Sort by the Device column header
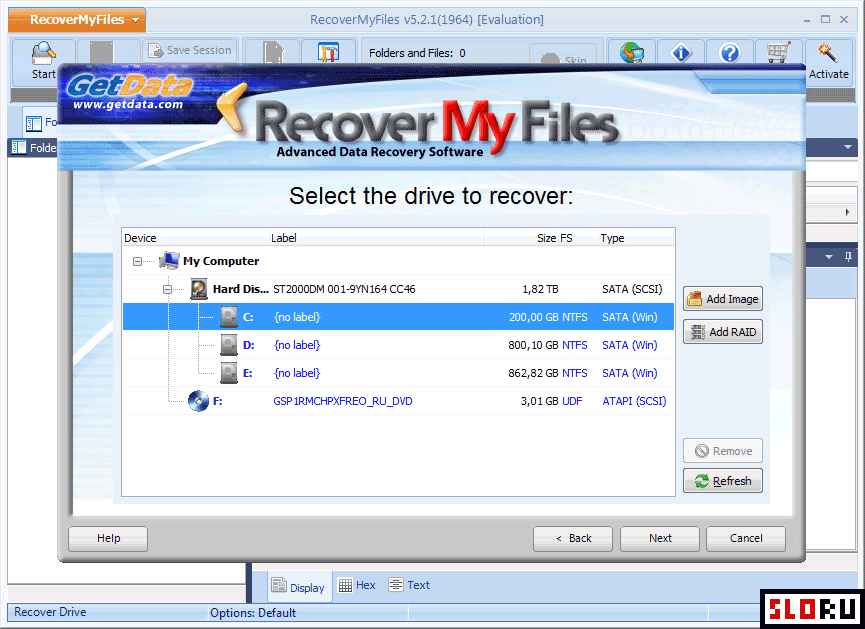This screenshot has width=865, height=629. [195, 238]
